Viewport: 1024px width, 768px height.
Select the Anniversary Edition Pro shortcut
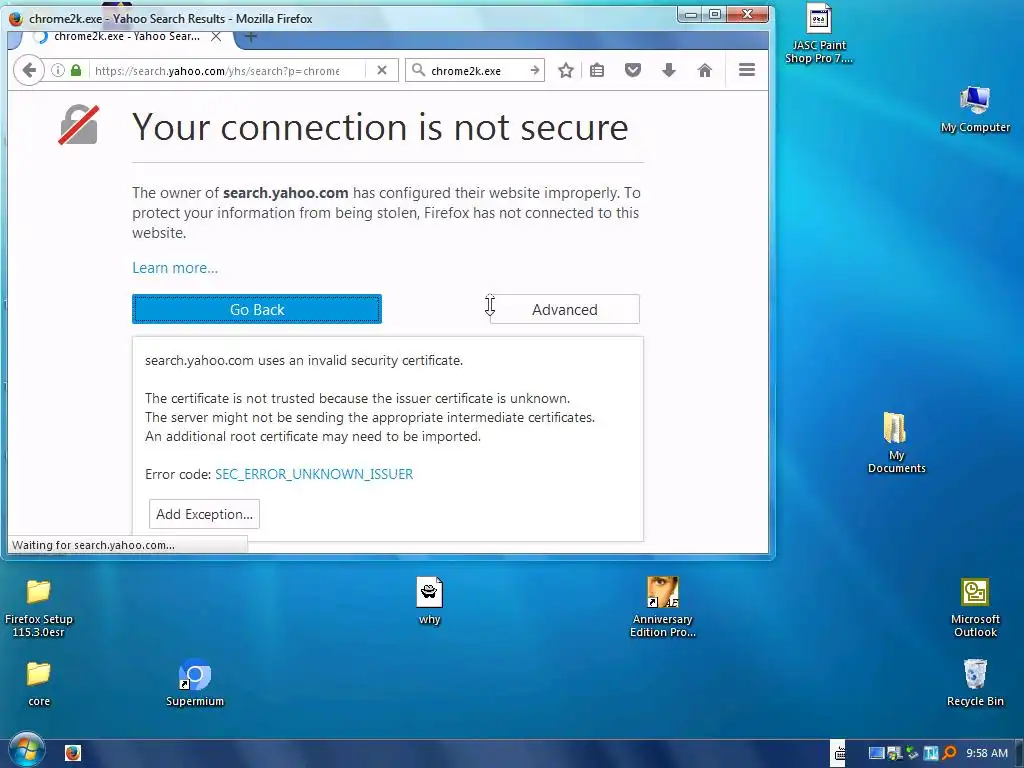(662, 607)
